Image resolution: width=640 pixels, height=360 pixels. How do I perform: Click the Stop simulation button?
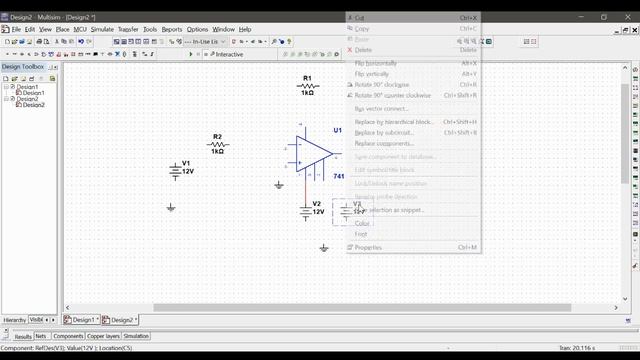point(206,54)
